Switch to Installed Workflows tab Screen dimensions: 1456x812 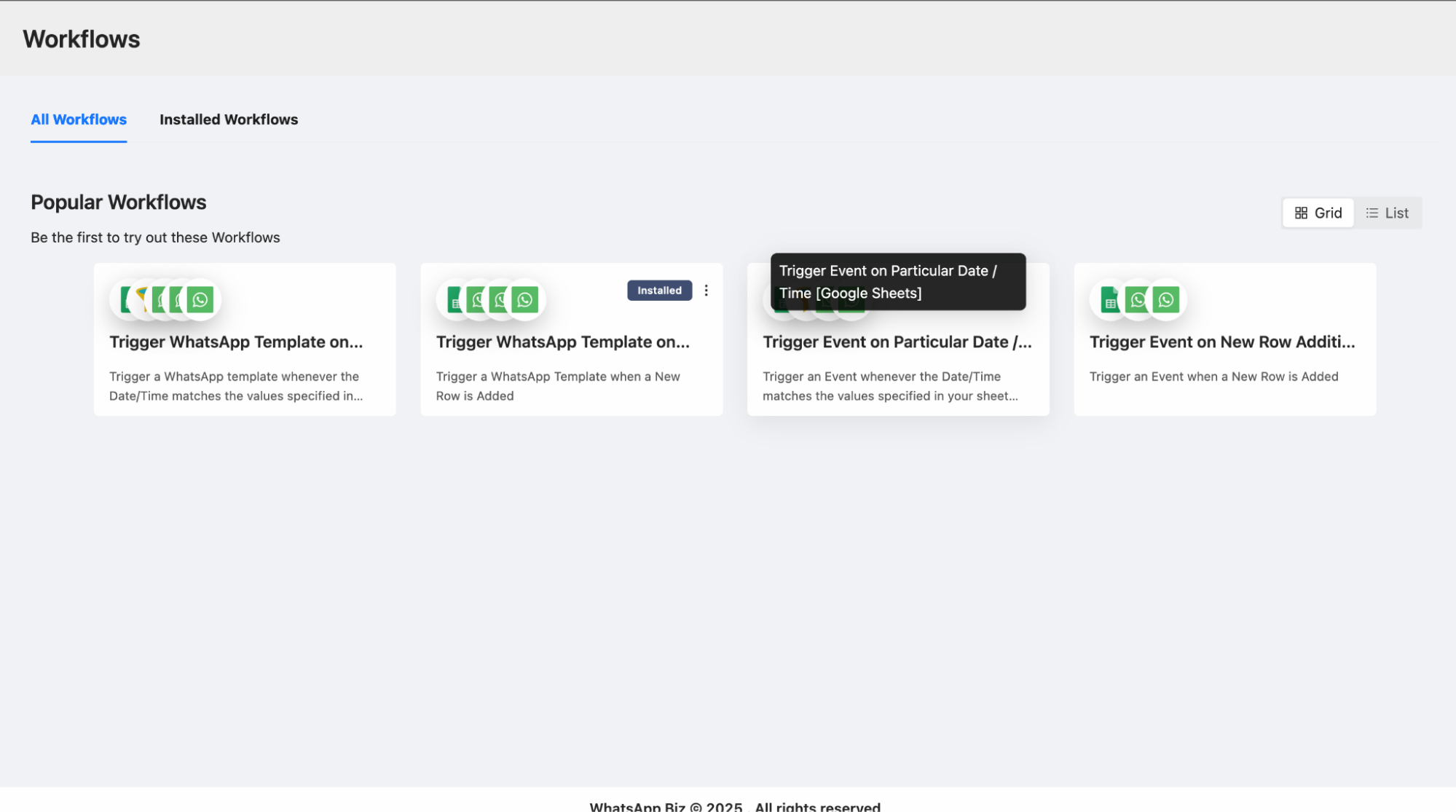click(x=229, y=119)
